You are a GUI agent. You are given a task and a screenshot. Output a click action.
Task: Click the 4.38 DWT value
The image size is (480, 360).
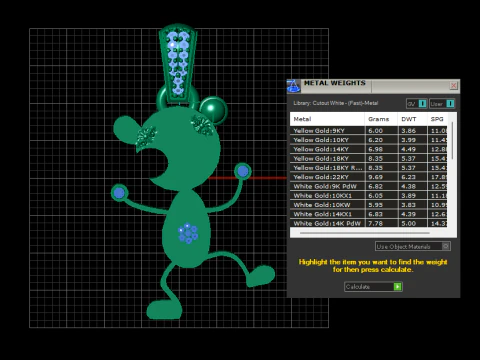409,186
